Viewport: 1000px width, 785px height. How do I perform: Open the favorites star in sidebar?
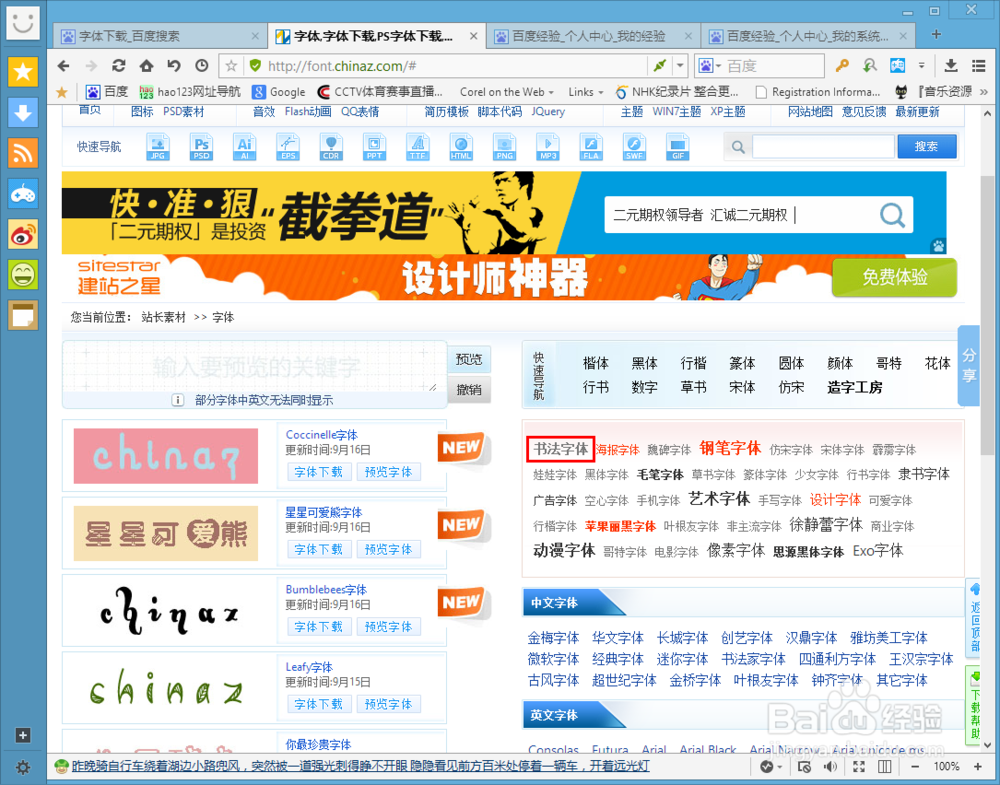[23, 71]
